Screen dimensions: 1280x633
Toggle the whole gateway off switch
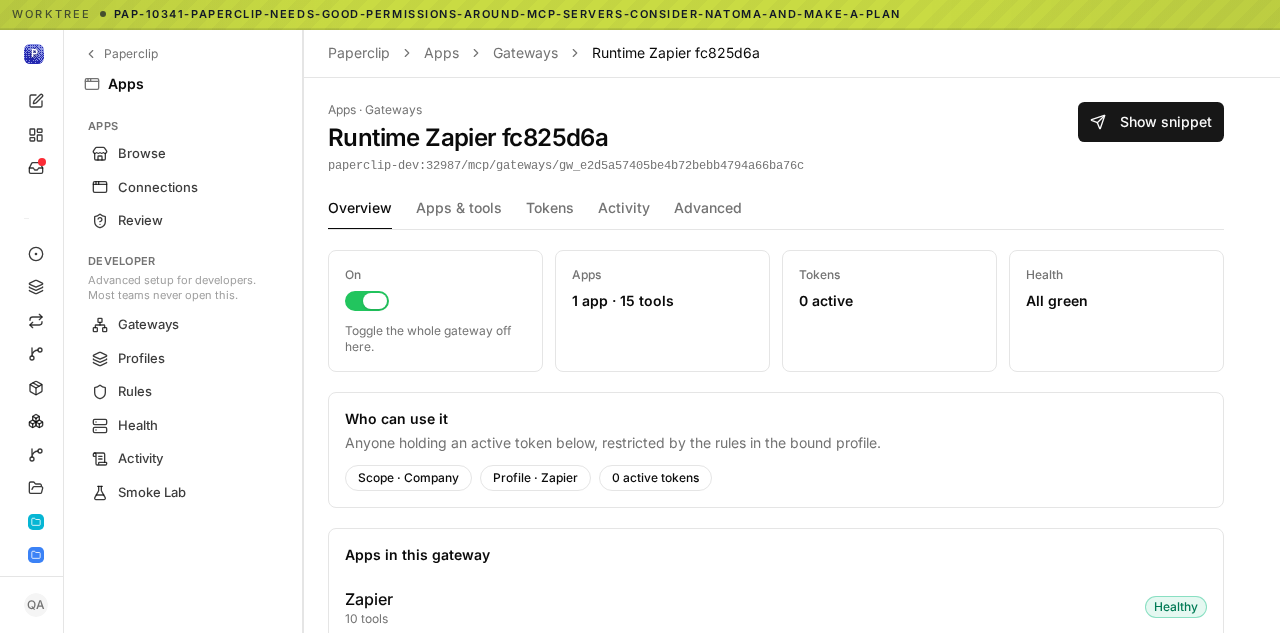(367, 301)
